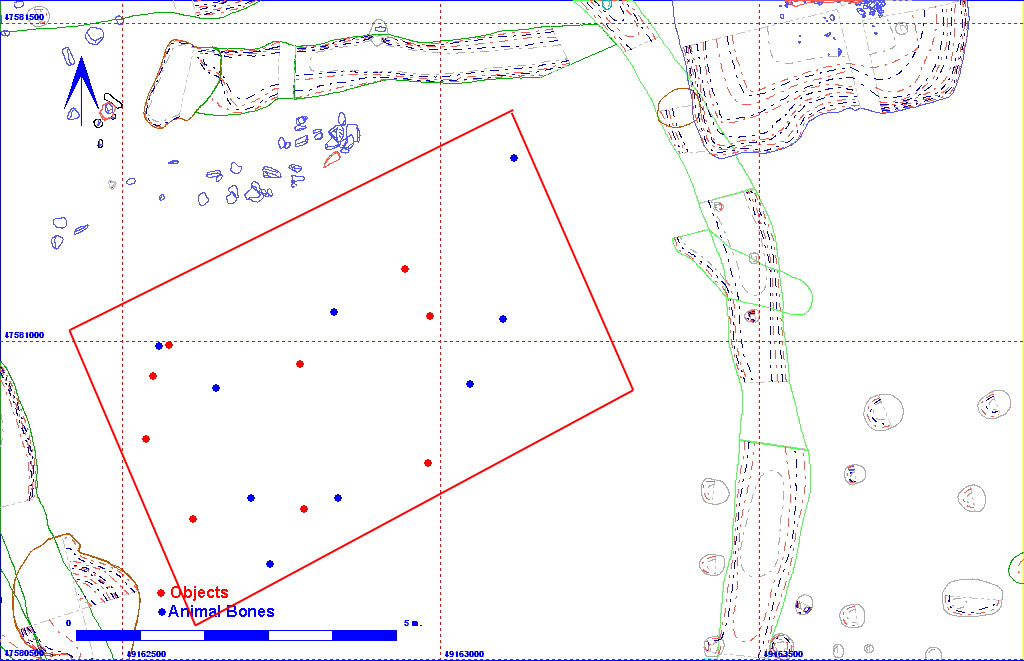Click the 5 m. scale label
This screenshot has width=1024, height=661.
(x=413, y=623)
